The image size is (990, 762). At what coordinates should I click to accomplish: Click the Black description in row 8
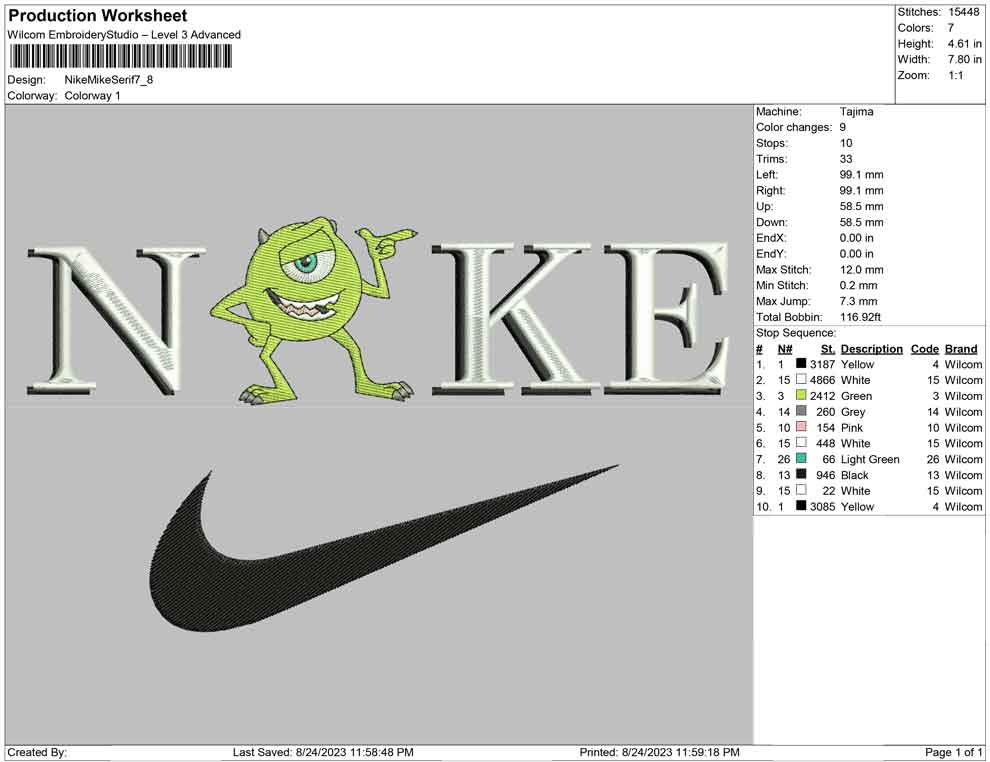854,475
